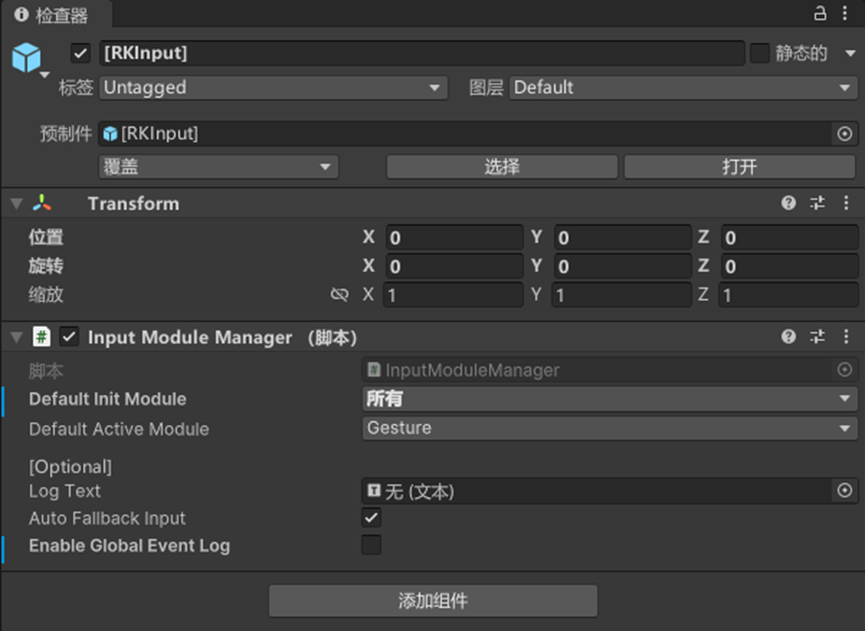The height and width of the screenshot is (631, 865).
Task: Collapse the Transform component foldout
Action: pyautogui.click(x=16, y=204)
